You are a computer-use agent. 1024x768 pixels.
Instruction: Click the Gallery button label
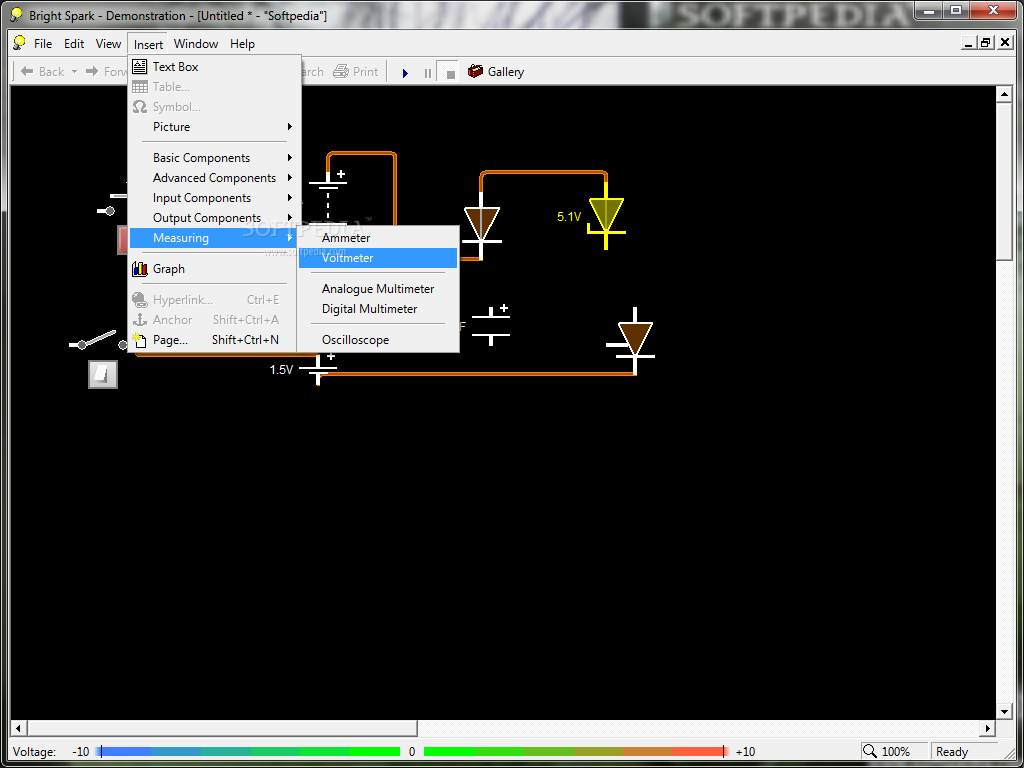[x=505, y=72]
